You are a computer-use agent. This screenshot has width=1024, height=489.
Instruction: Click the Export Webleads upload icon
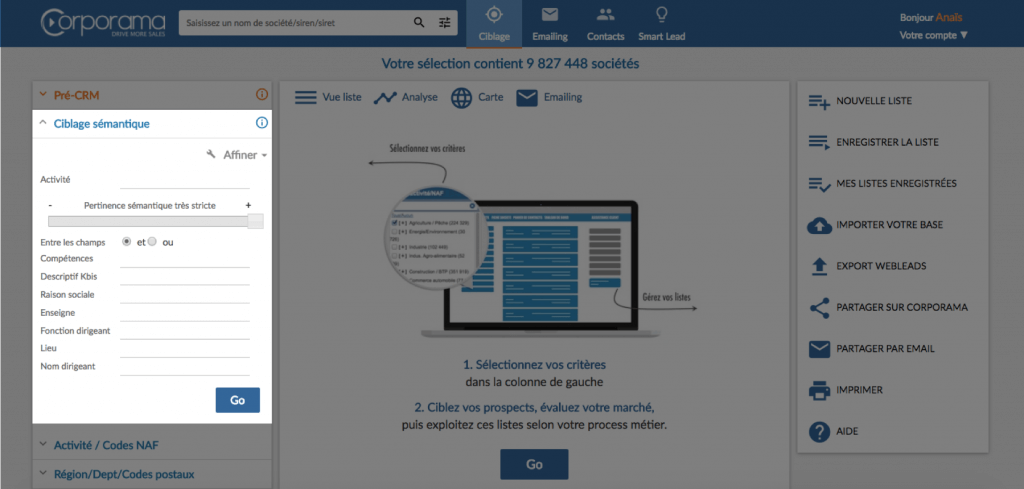(x=819, y=266)
